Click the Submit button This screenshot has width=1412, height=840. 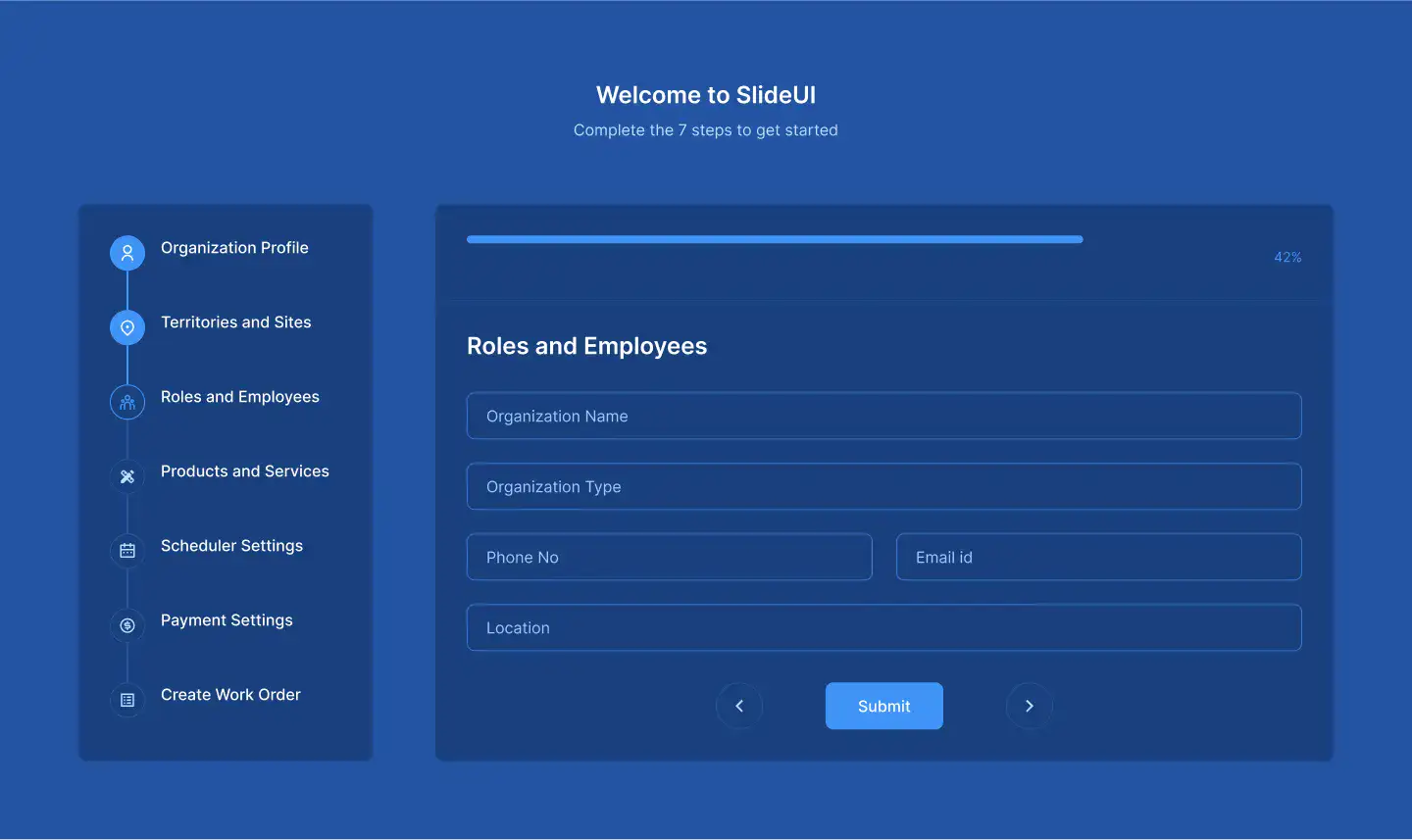tap(884, 706)
